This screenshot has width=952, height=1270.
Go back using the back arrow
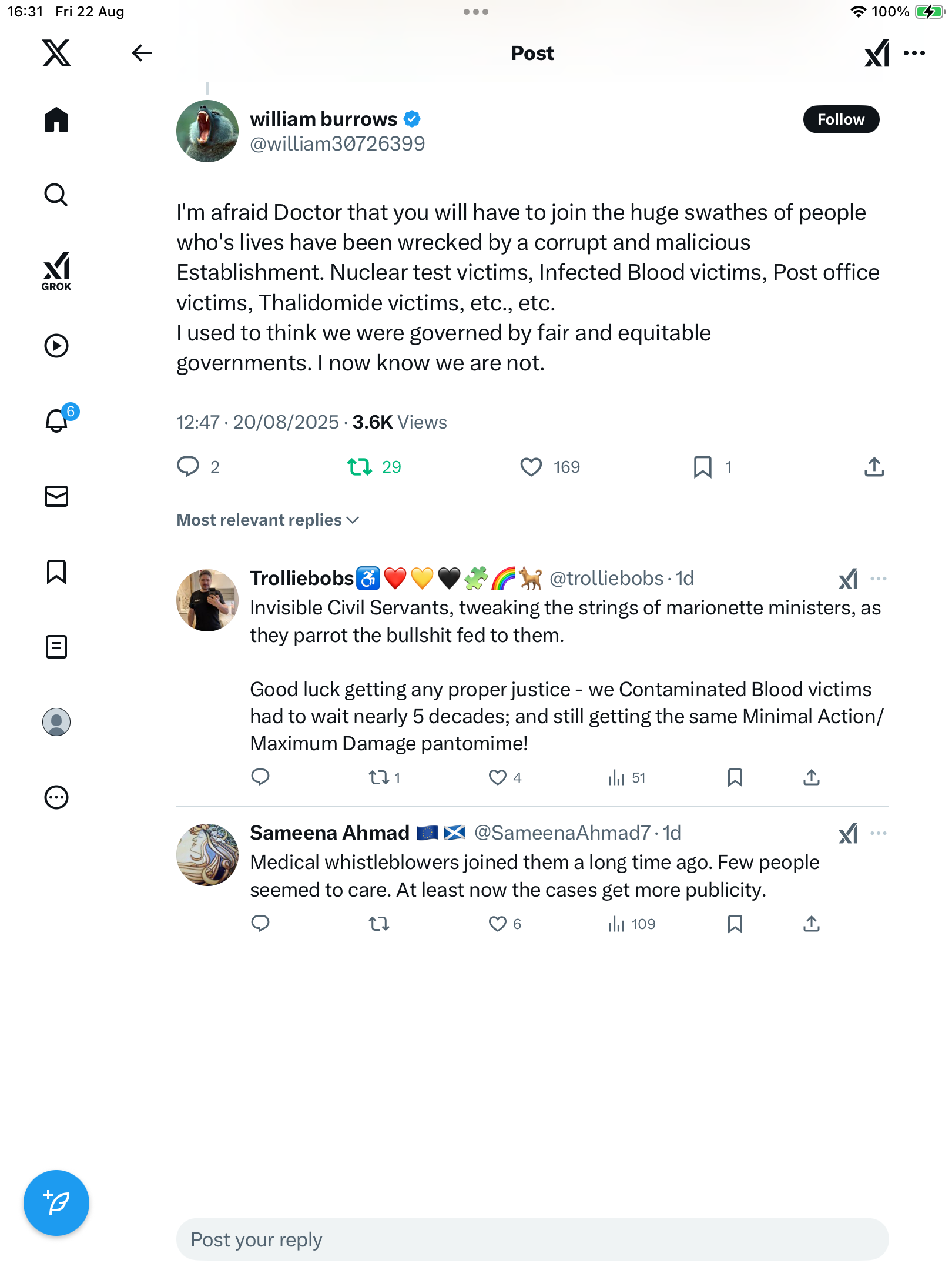tap(142, 53)
